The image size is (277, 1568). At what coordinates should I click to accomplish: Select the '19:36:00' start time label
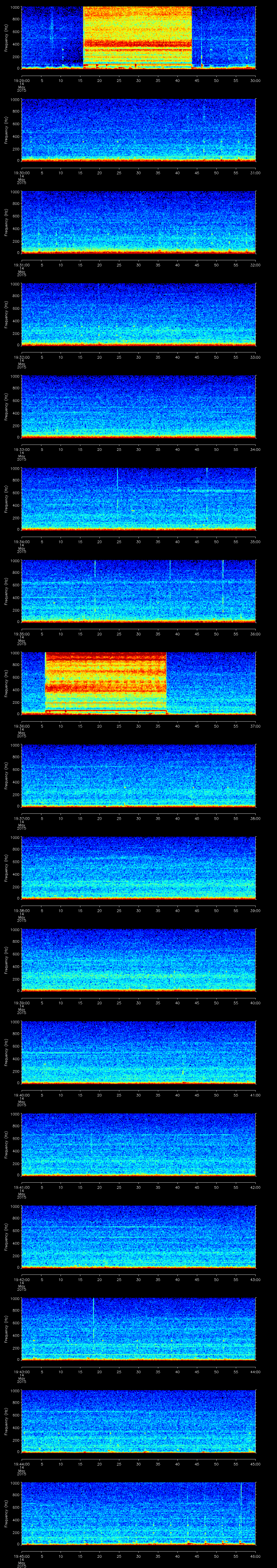coord(21,726)
